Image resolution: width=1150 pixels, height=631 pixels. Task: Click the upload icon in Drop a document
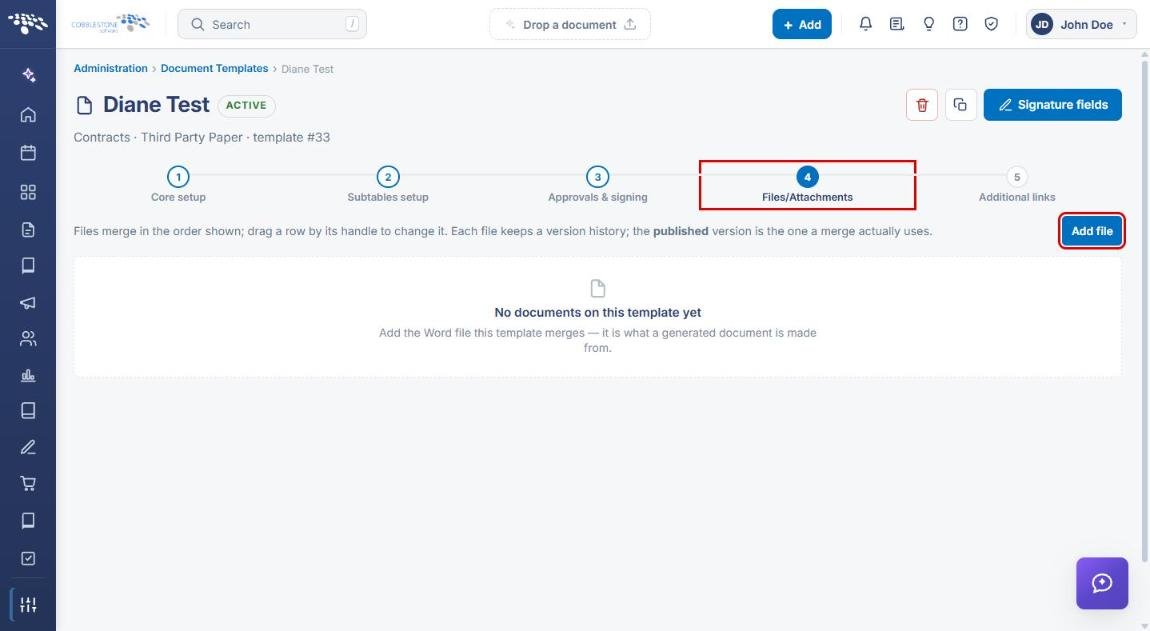[630, 24]
